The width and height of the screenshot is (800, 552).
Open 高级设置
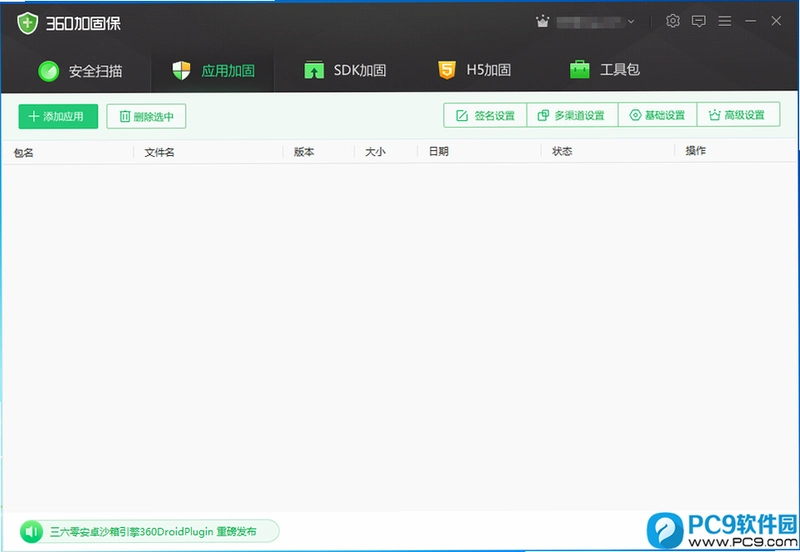[x=738, y=115]
